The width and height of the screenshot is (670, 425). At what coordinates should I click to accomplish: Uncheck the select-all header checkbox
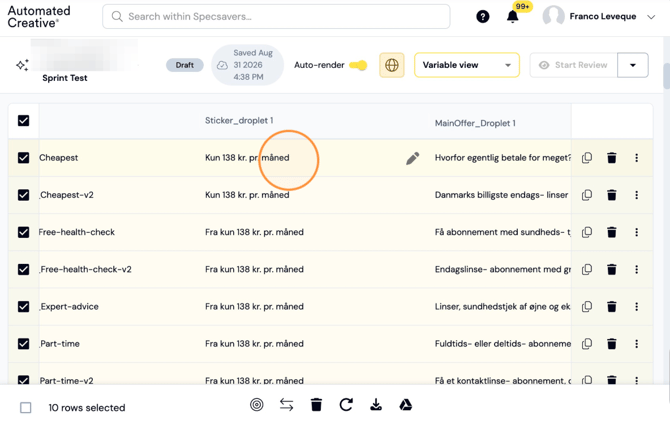24,120
